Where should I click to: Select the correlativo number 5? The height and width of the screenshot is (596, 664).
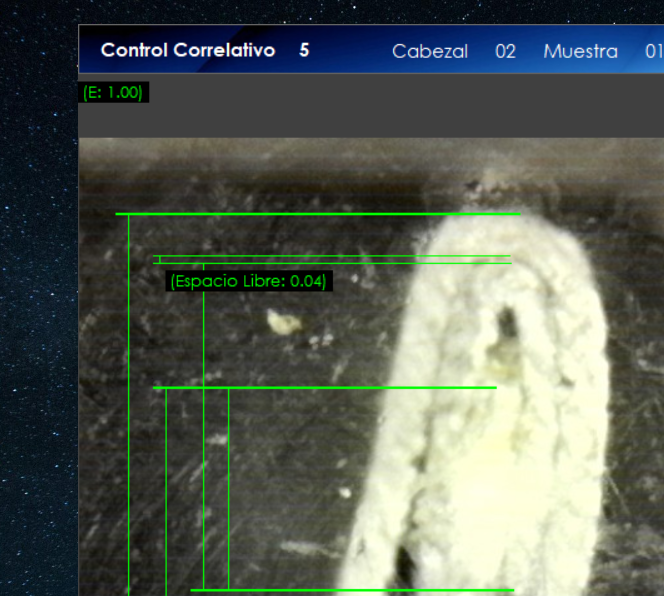[304, 50]
